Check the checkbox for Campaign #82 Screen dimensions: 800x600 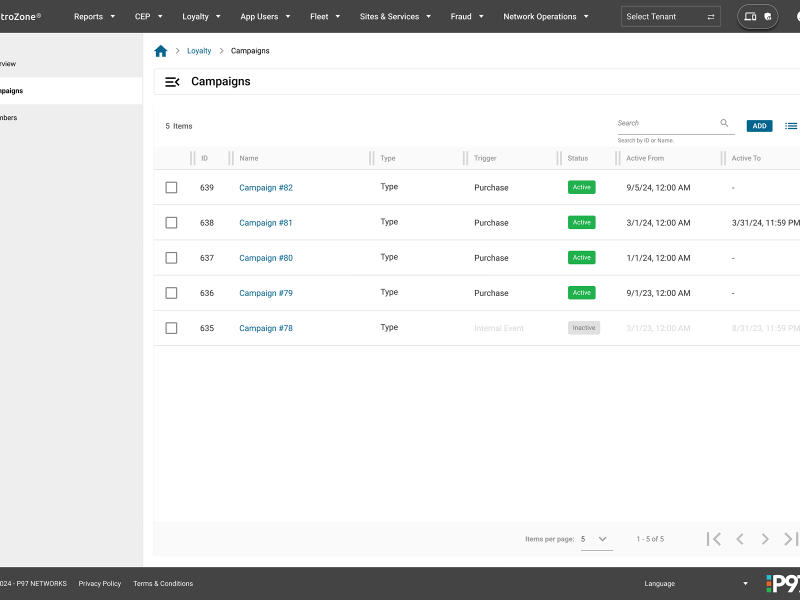click(x=171, y=187)
